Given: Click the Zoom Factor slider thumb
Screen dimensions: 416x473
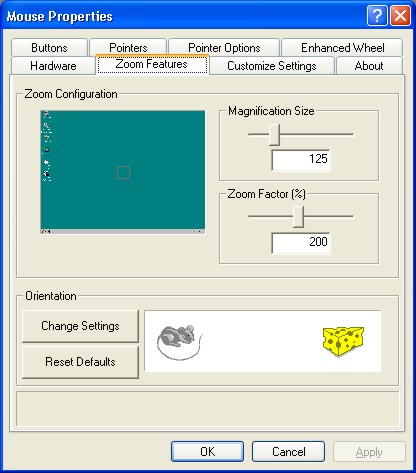Looking at the screenshot, I should coord(298,217).
